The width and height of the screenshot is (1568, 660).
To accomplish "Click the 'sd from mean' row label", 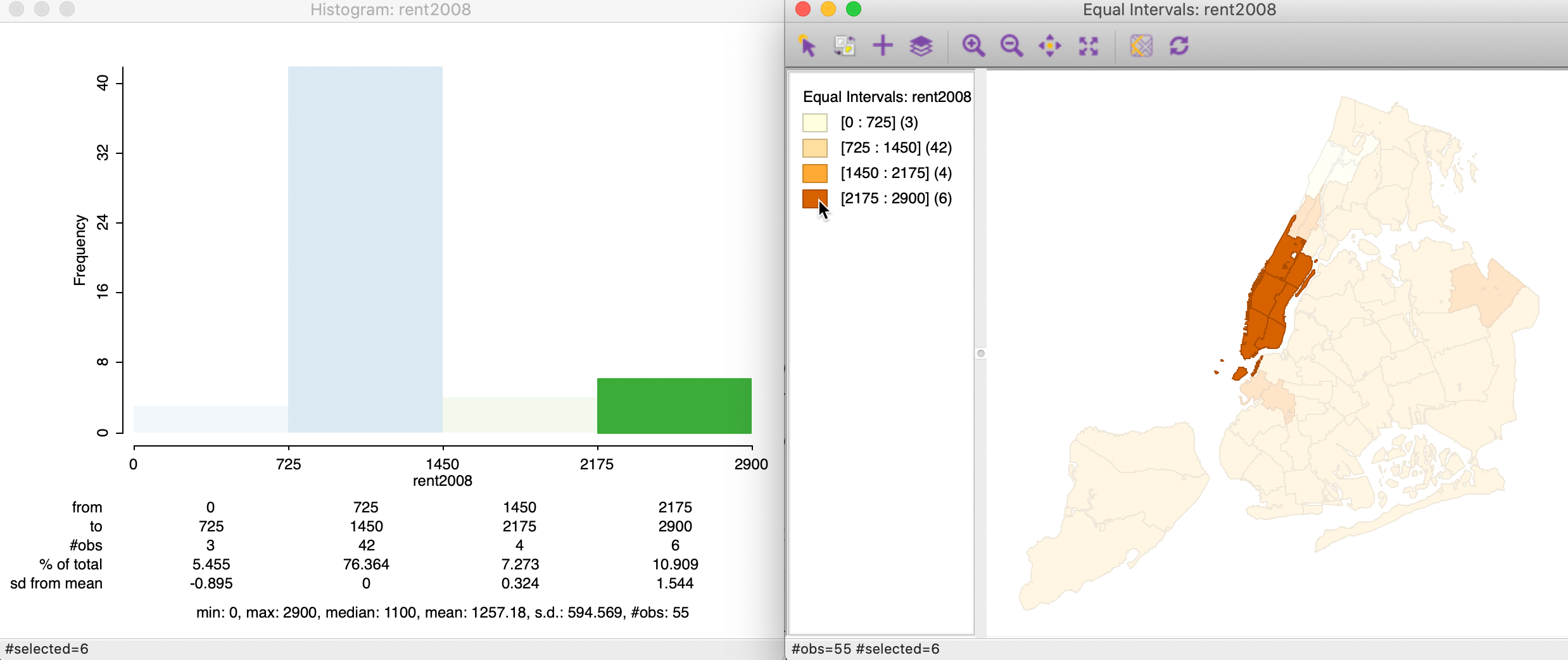I will 56,583.
